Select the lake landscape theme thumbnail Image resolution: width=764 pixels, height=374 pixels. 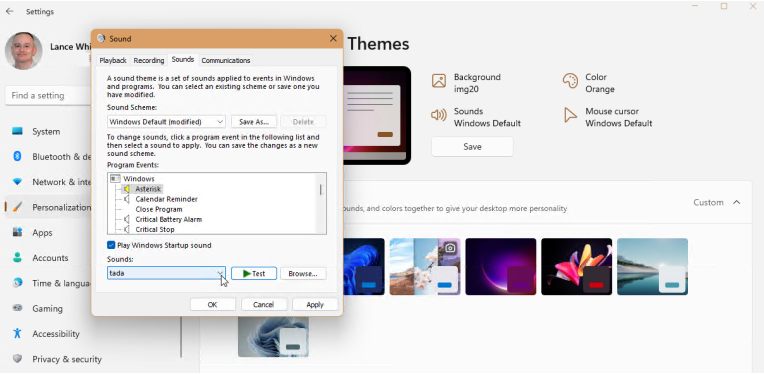(x=652, y=266)
